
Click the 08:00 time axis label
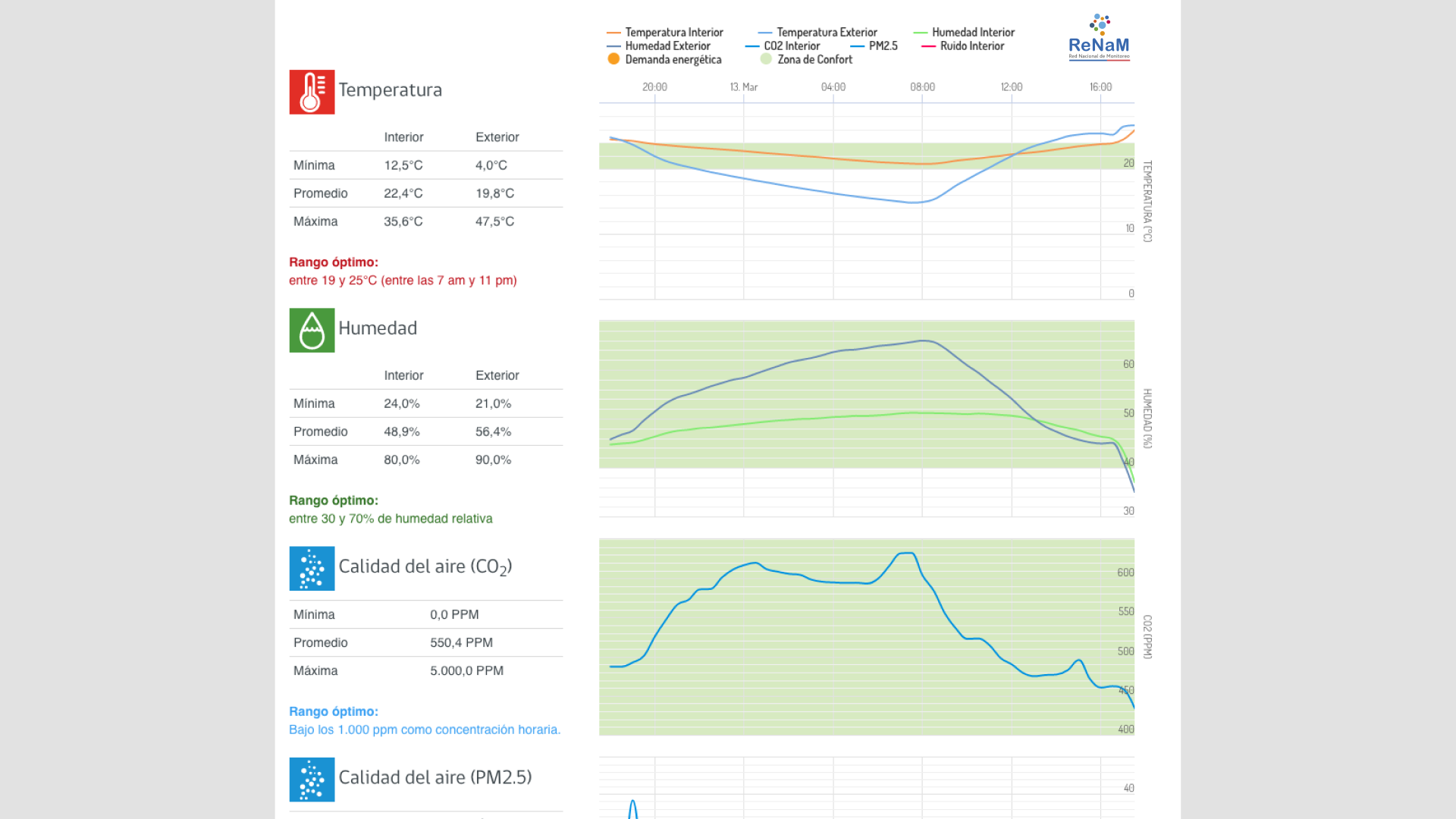click(922, 87)
